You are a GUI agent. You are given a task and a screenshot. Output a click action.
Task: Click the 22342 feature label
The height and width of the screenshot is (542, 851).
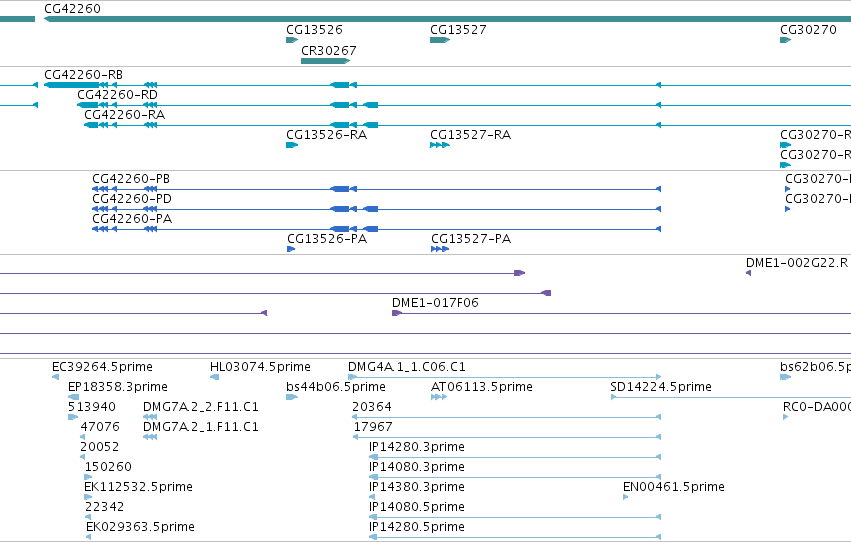click(x=104, y=508)
